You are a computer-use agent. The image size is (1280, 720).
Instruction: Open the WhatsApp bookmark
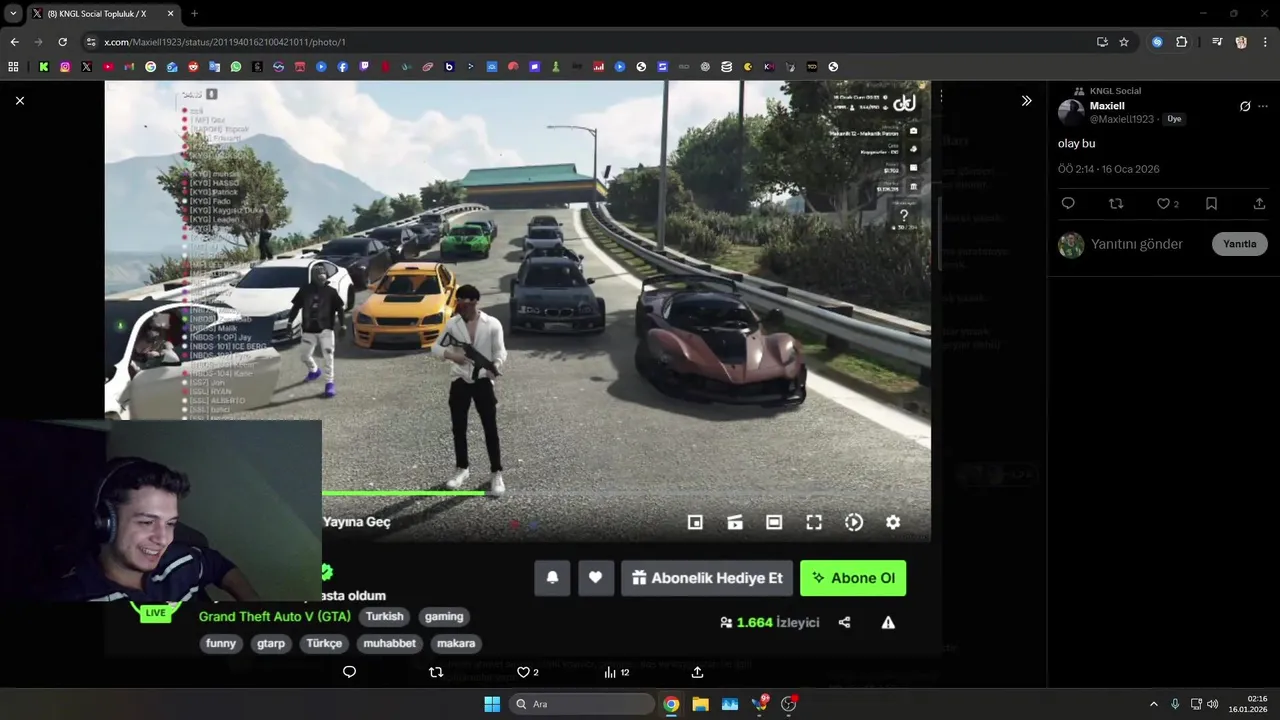pyautogui.click(x=236, y=67)
